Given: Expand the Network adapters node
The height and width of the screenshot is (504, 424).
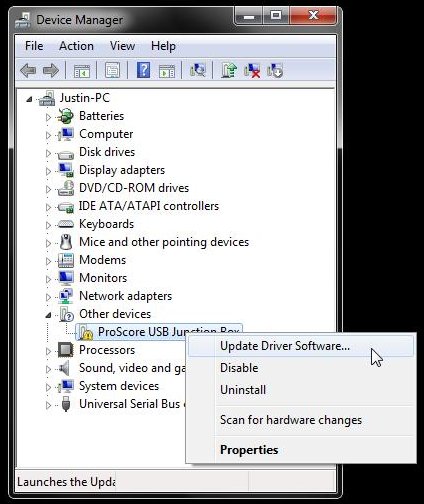Looking at the screenshot, I should 48,297.
